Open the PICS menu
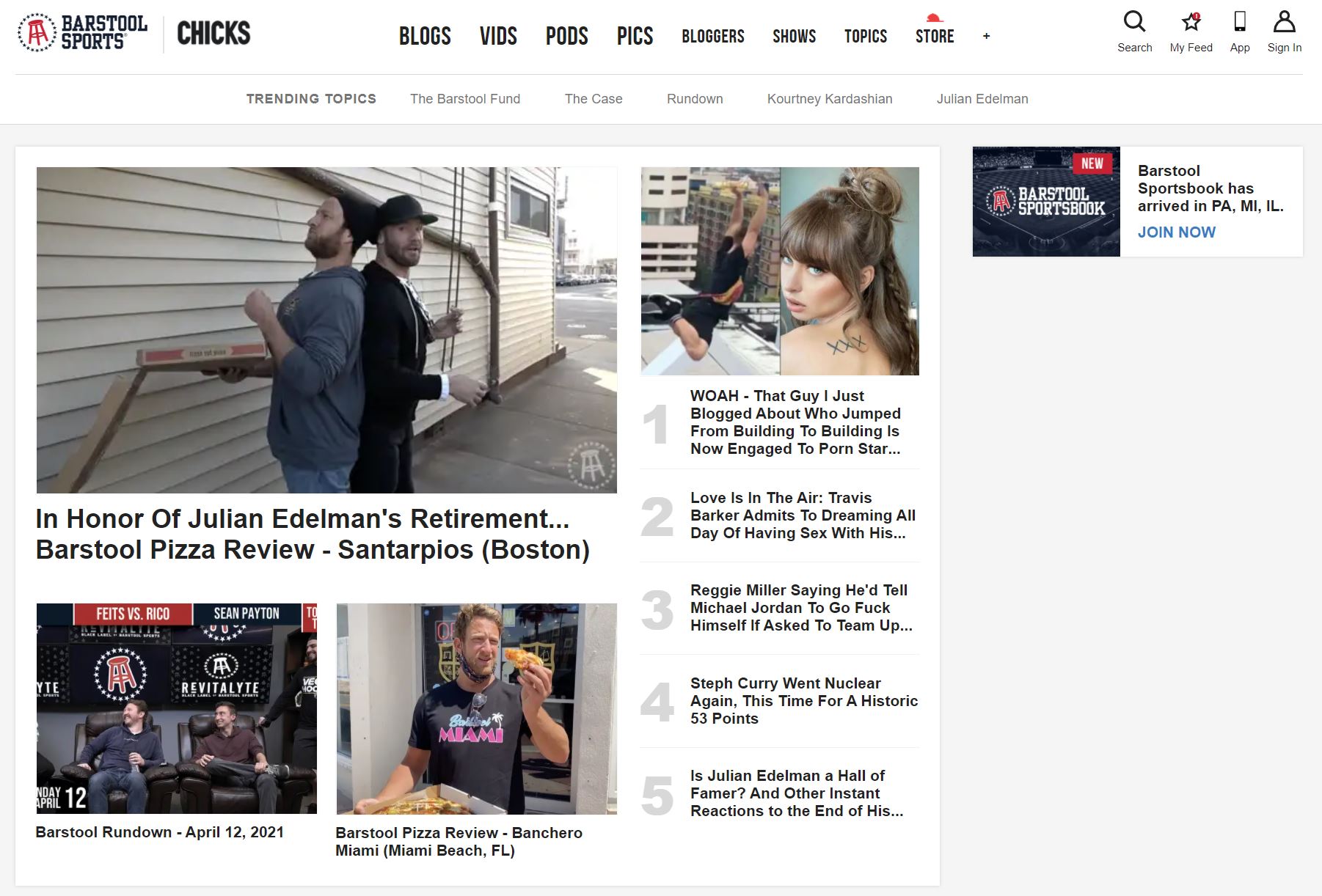 click(635, 36)
